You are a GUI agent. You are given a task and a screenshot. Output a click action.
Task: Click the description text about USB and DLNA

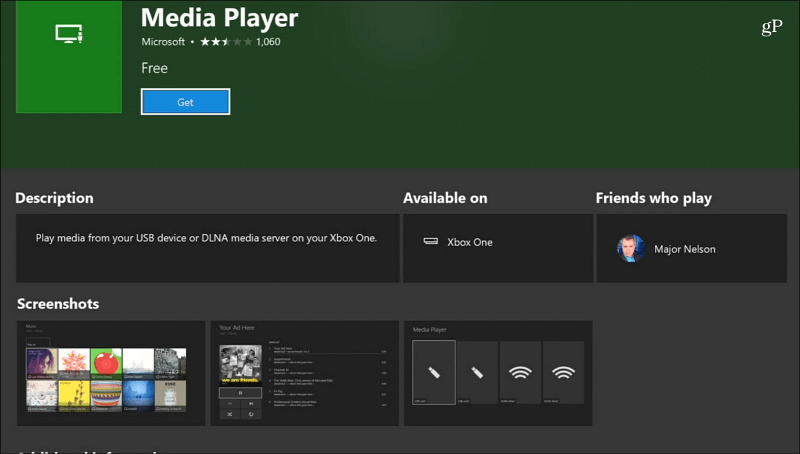click(x=206, y=238)
